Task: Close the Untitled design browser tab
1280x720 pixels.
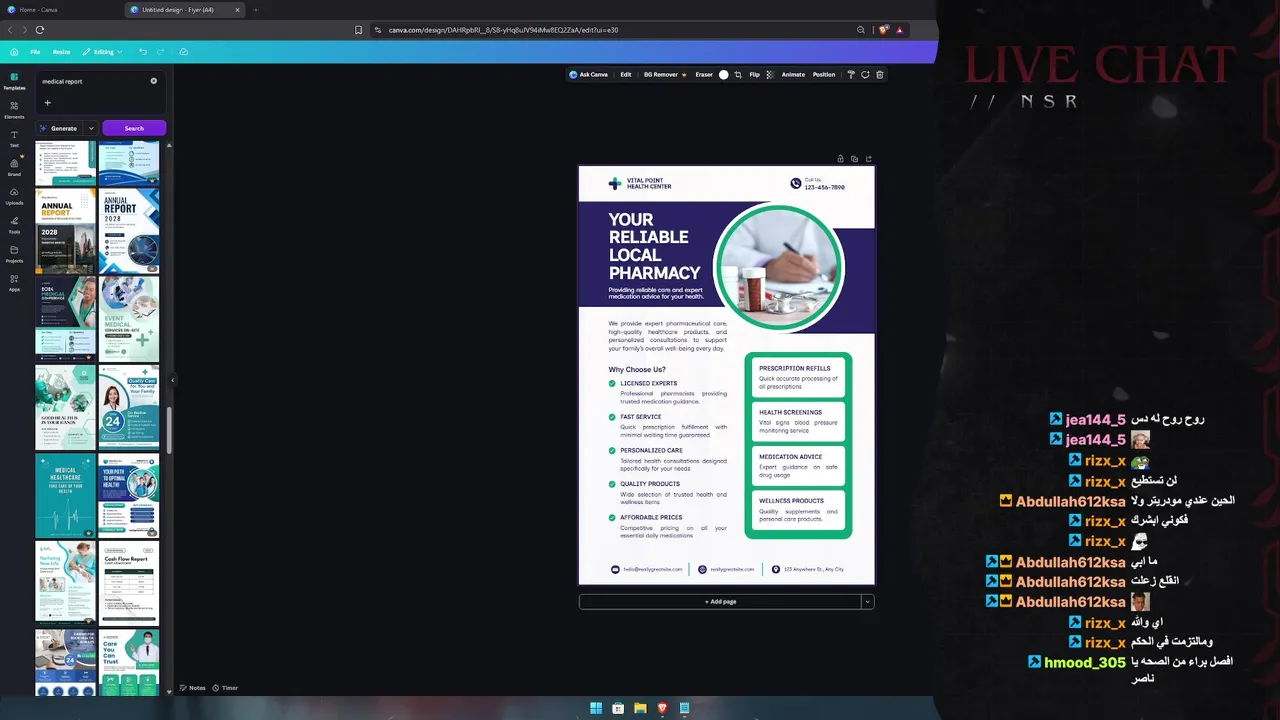Action: (x=238, y=10)
